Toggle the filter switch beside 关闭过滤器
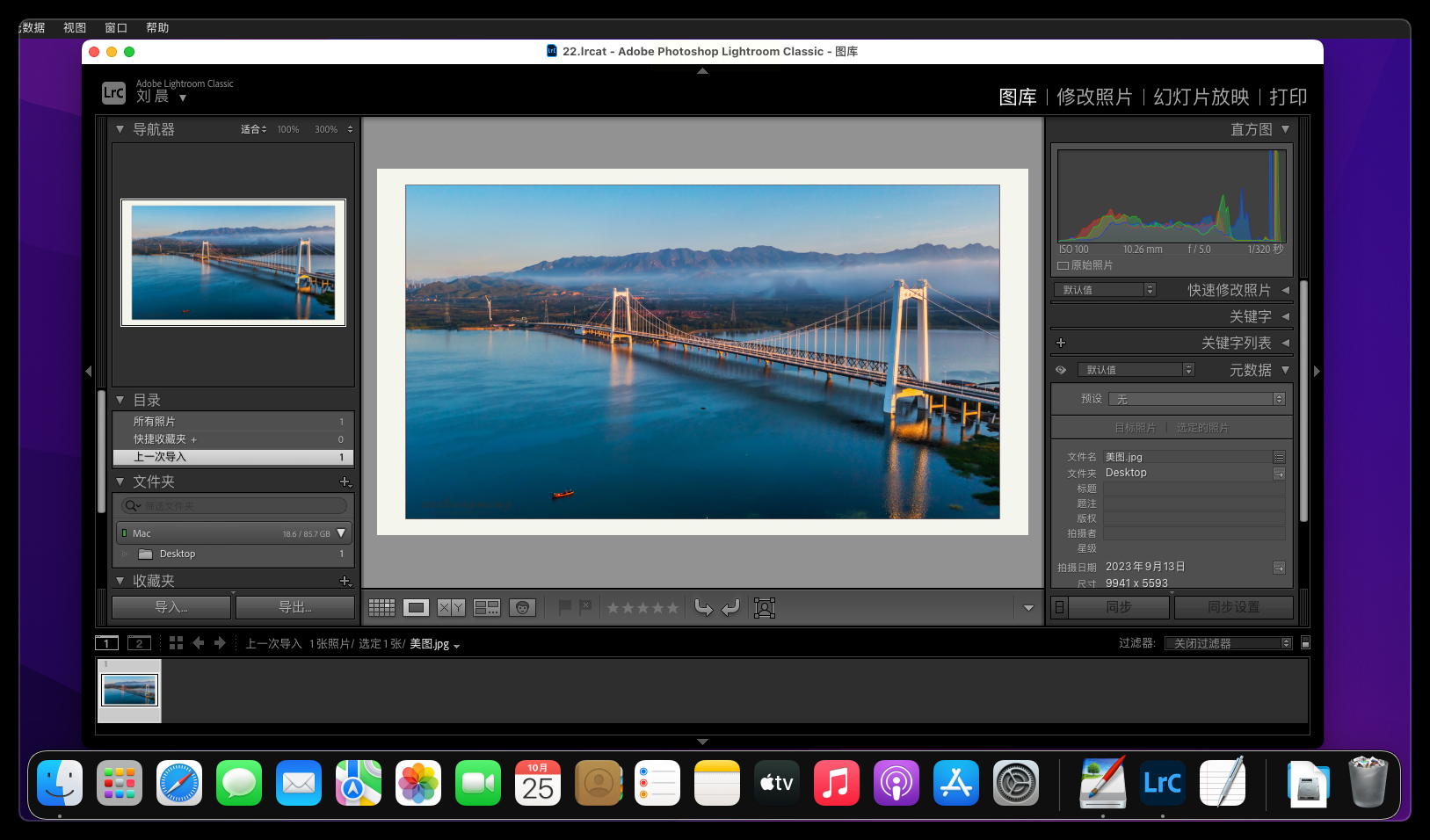1430x840 pixels. pos(1305,643)
